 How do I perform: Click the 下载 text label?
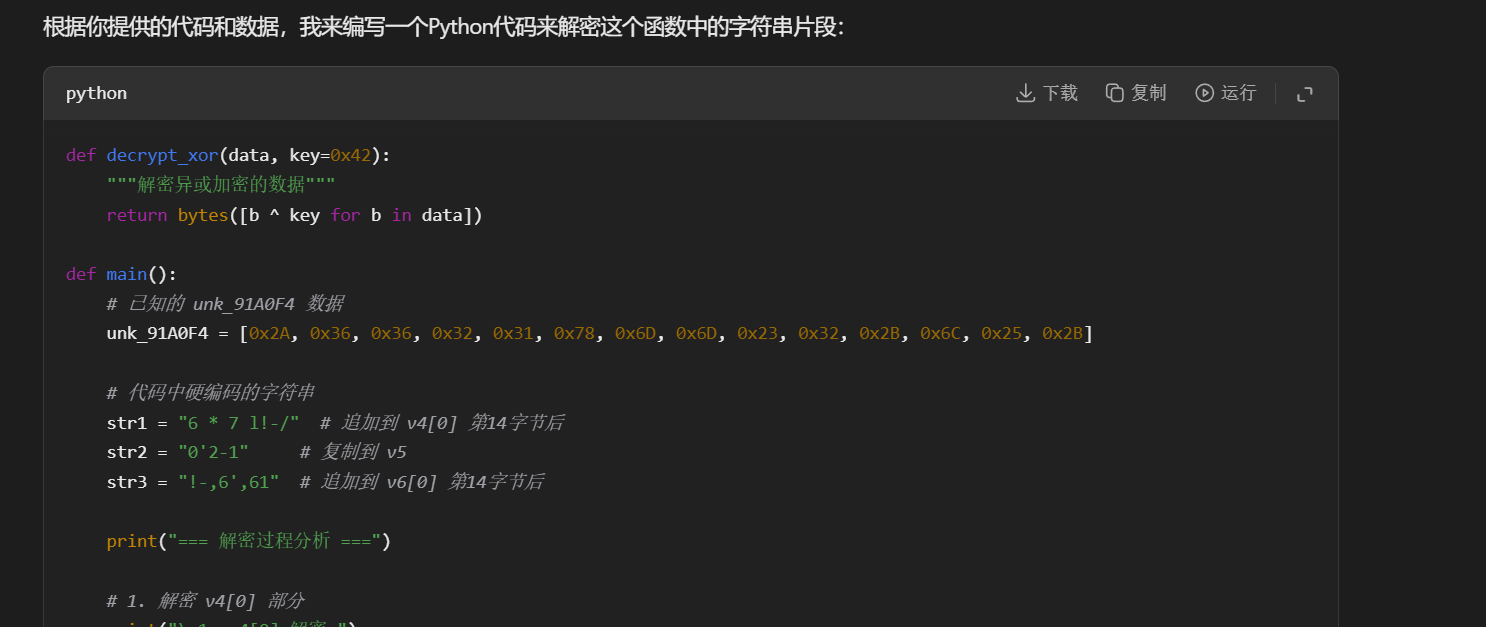(x=1060, y=93)
